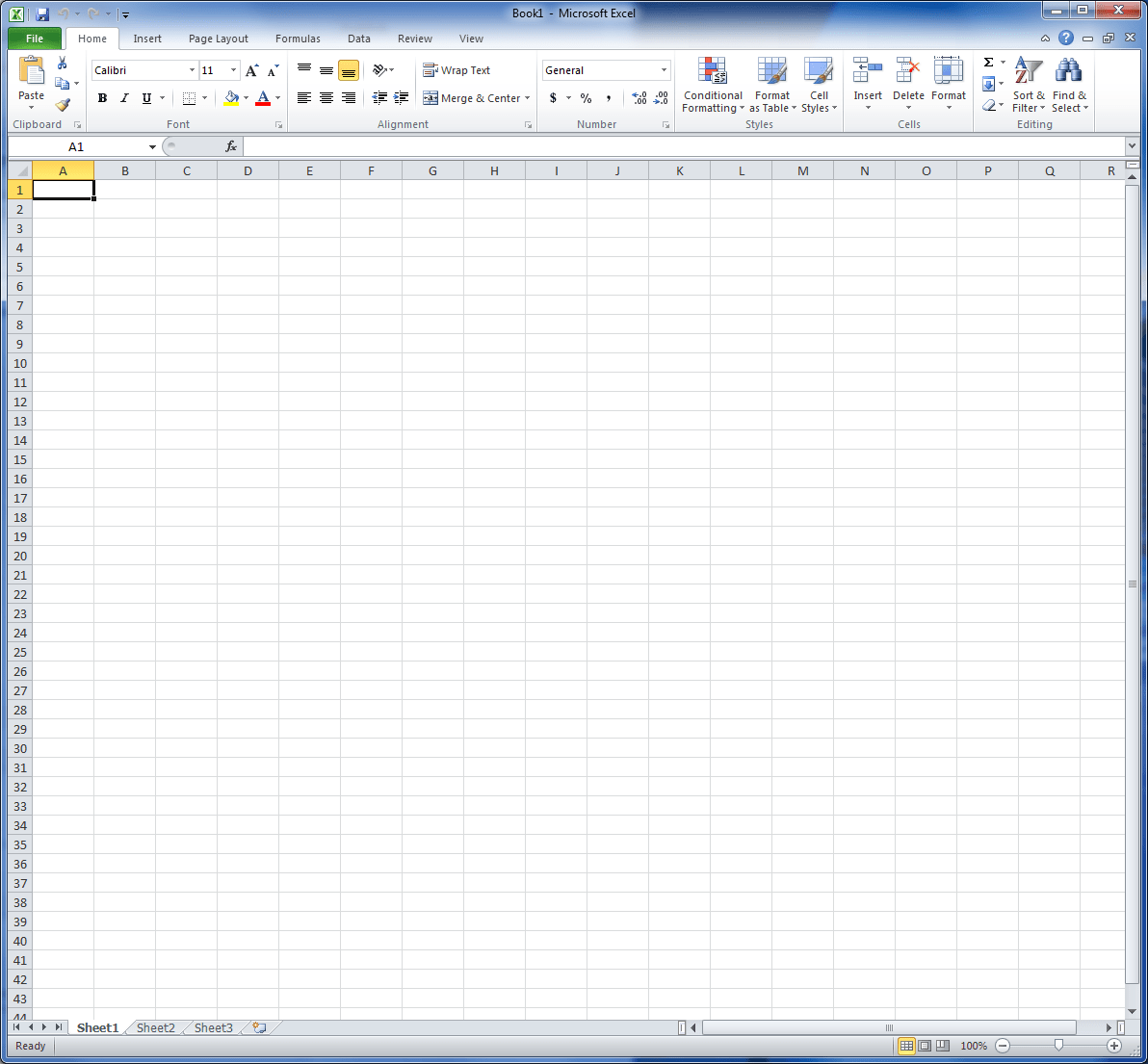This screenshot has width=1148, height=1064.
Task: Open Microsoft Excel Help question mark
Action: click(x=1066, y=39)
